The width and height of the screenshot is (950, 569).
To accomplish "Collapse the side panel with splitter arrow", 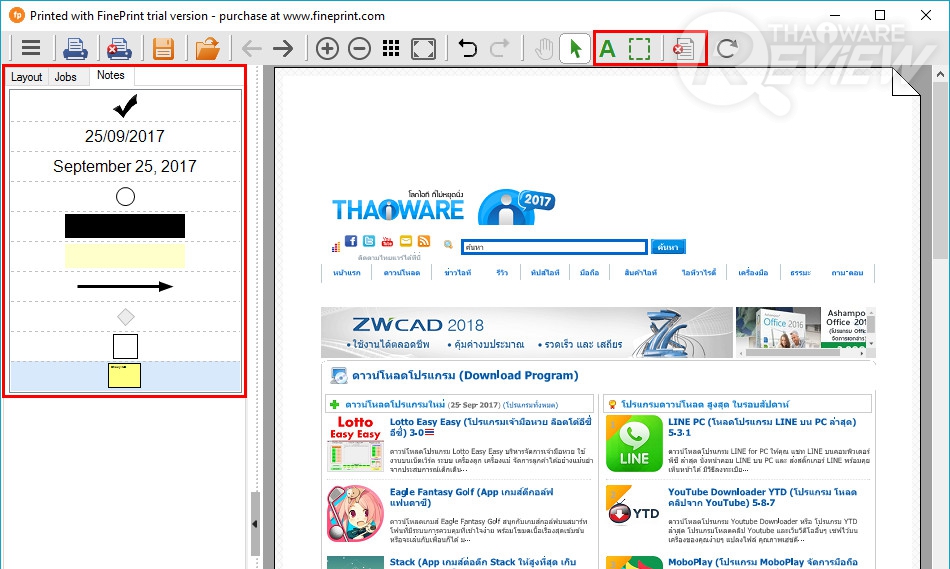I will tap(255, 524).
